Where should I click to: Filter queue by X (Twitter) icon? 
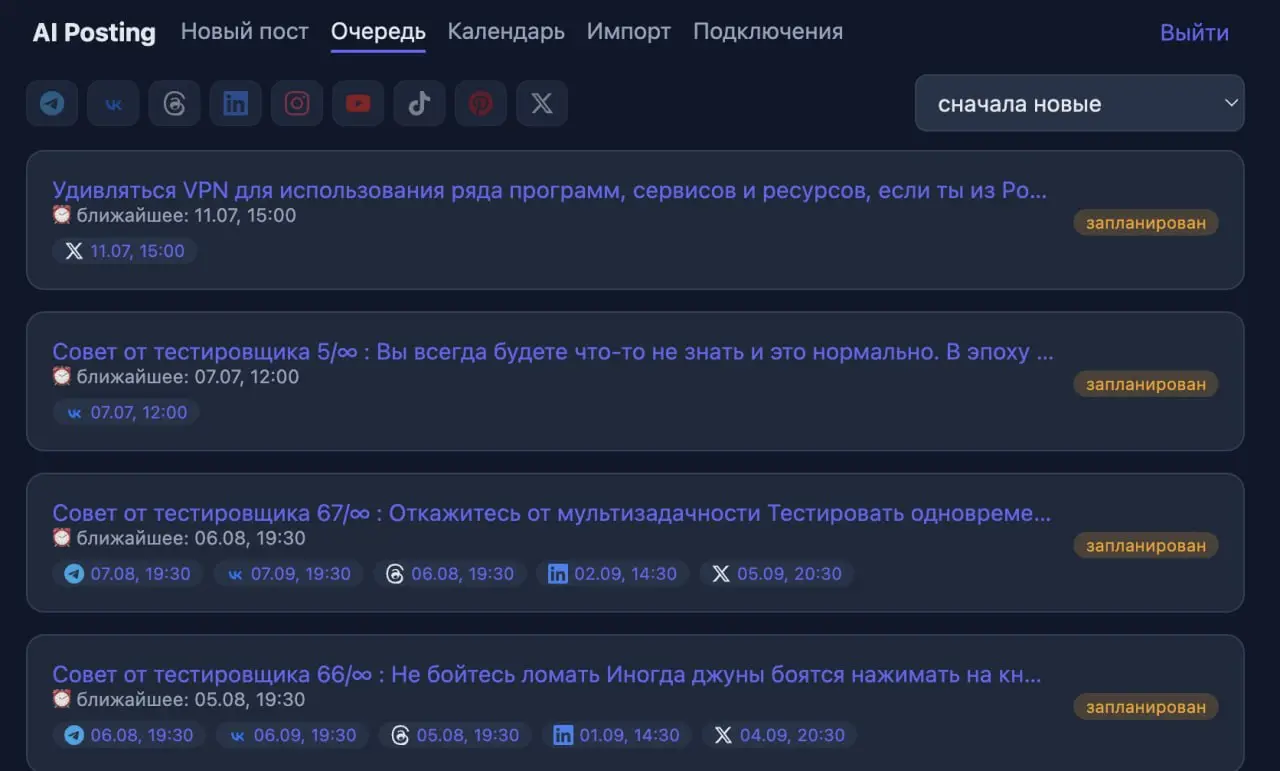click(x=542, y=104)
